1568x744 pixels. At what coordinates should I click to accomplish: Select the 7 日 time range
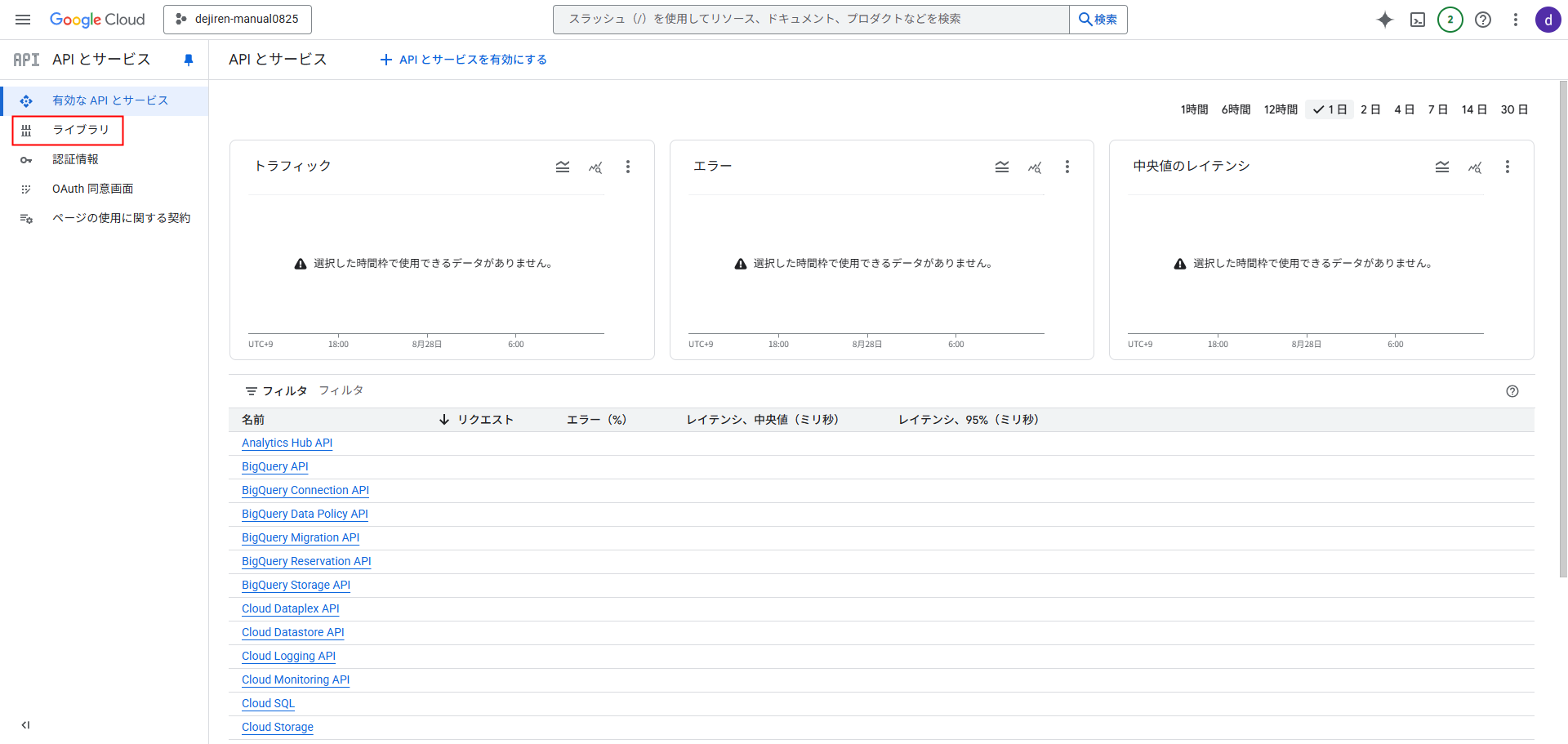click(1437, 109)
